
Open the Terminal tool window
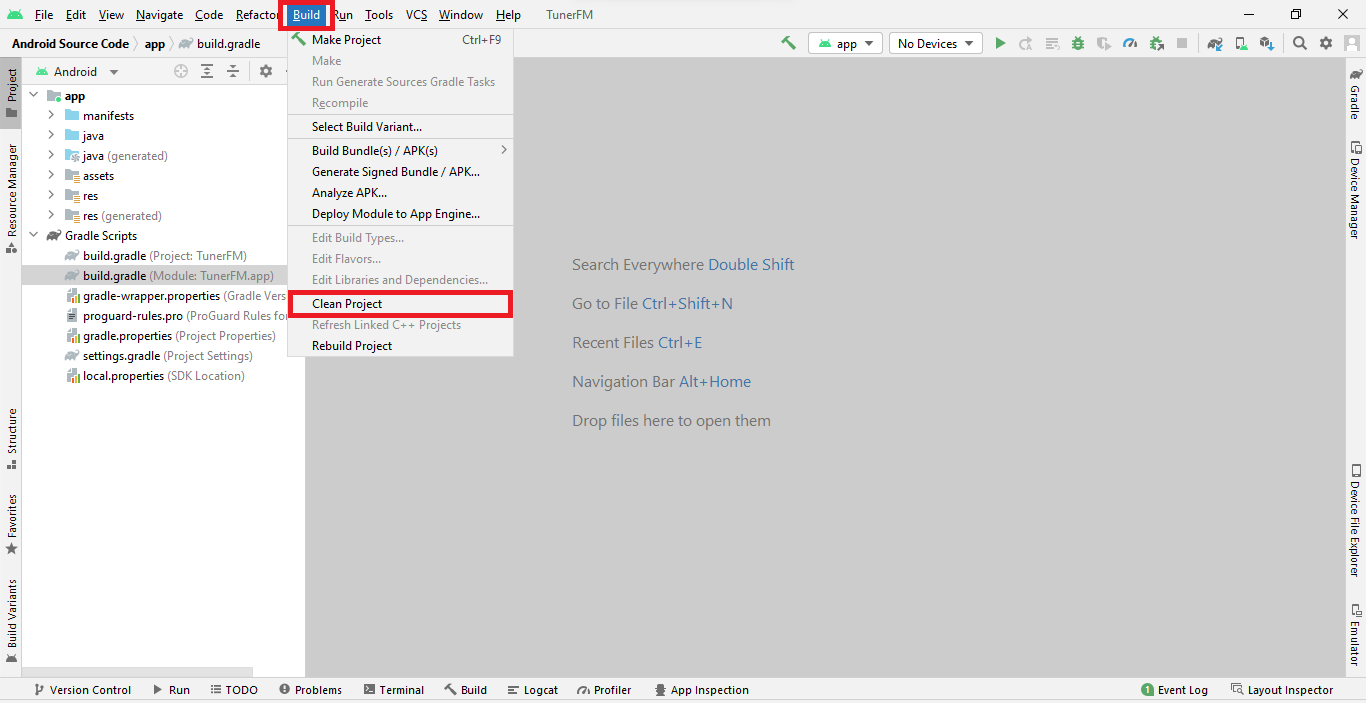394,690
